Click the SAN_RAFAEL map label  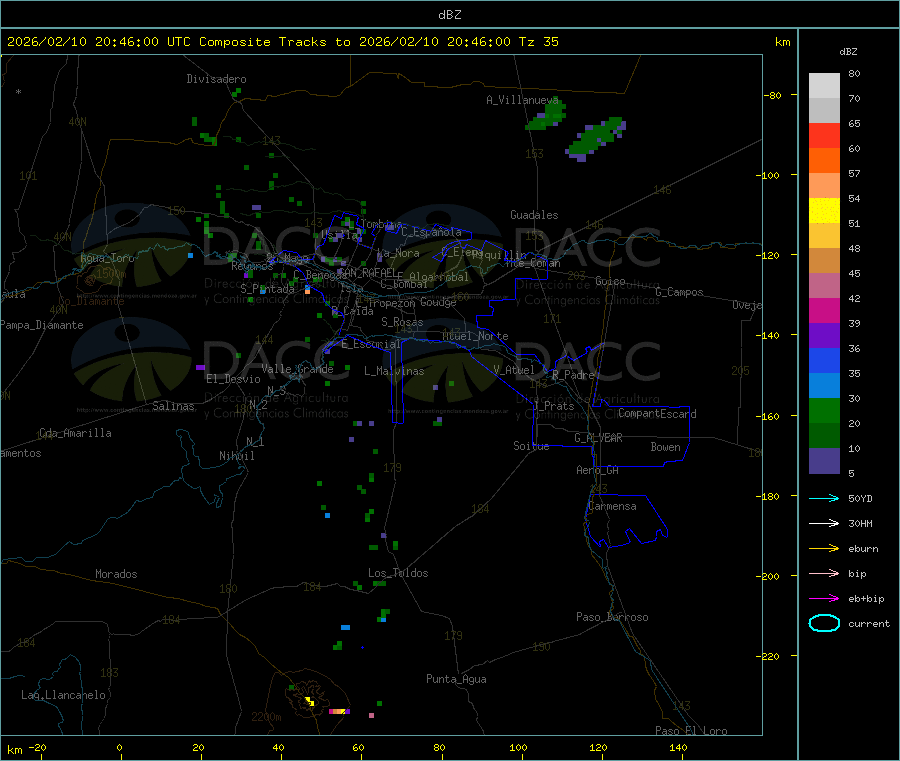pos(366,273)
